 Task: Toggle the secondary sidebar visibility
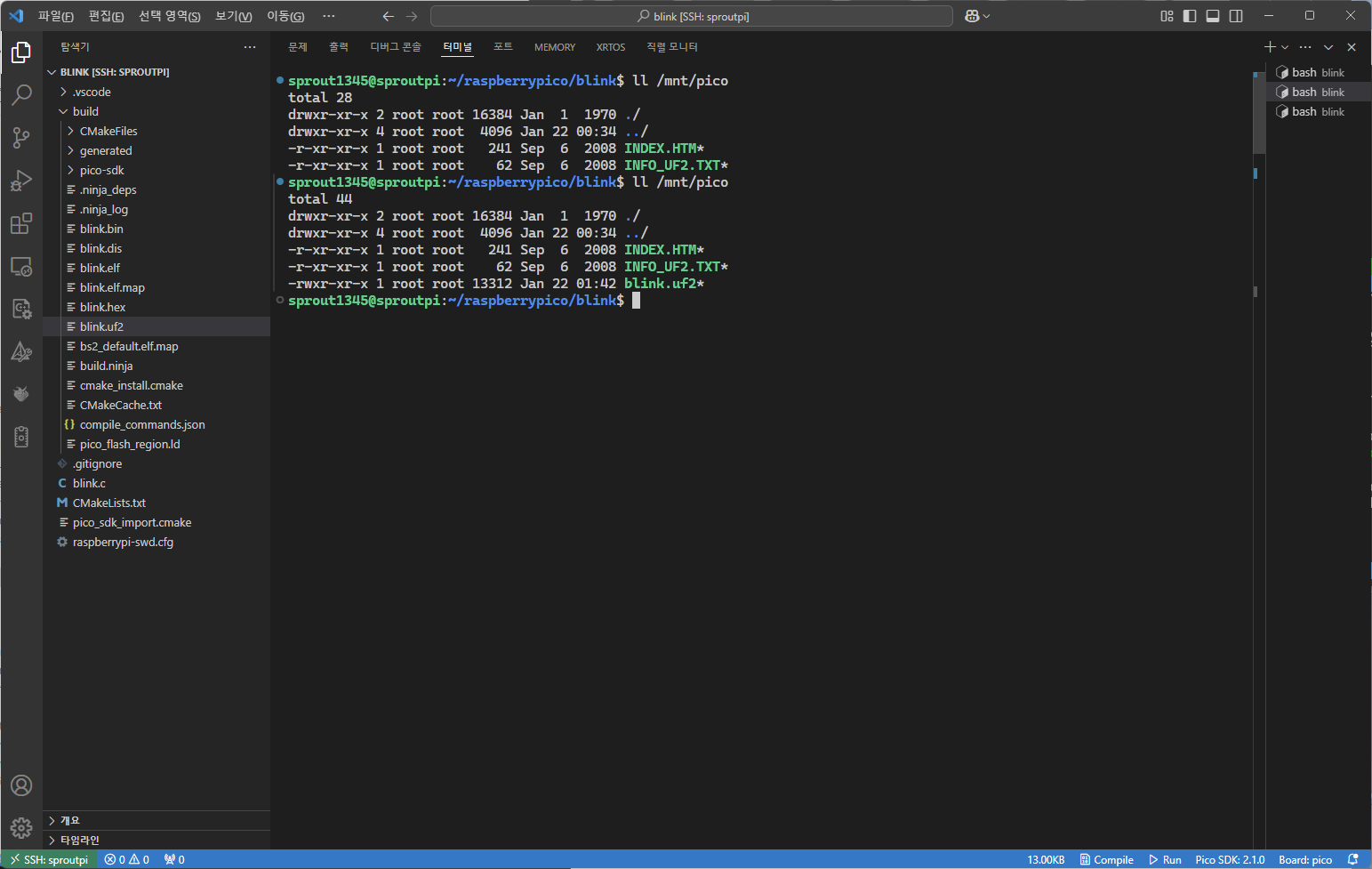point(1236,16)
